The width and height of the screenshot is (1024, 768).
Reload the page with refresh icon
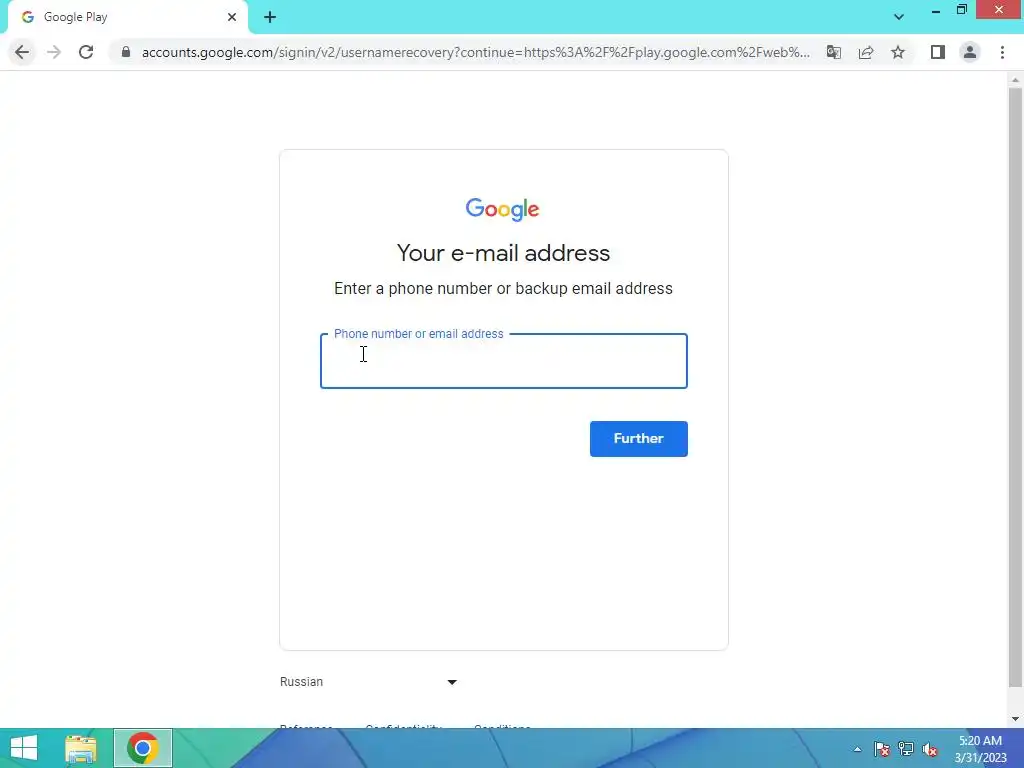[86, 52]
